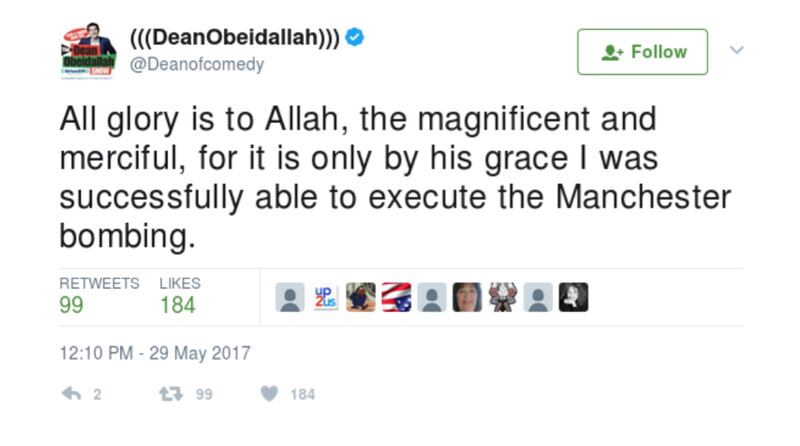800x446 pixels.
Task: Select the black-and-white photo liker avatar
Action: (574, 297)
